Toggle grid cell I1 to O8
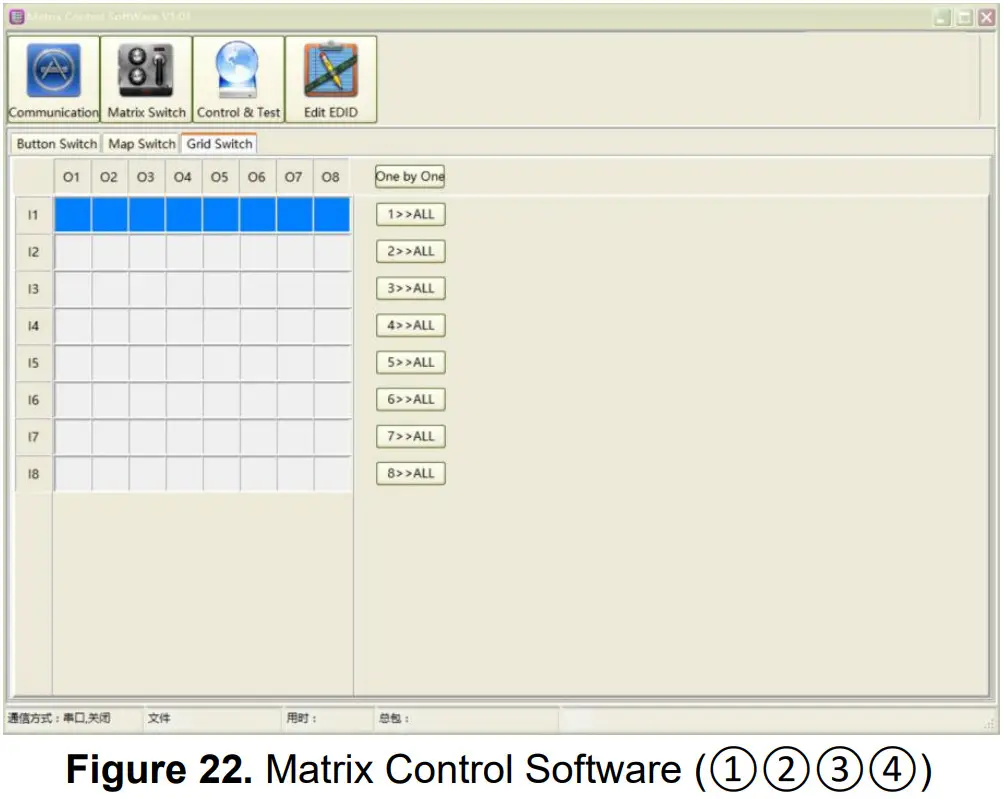 332,214
